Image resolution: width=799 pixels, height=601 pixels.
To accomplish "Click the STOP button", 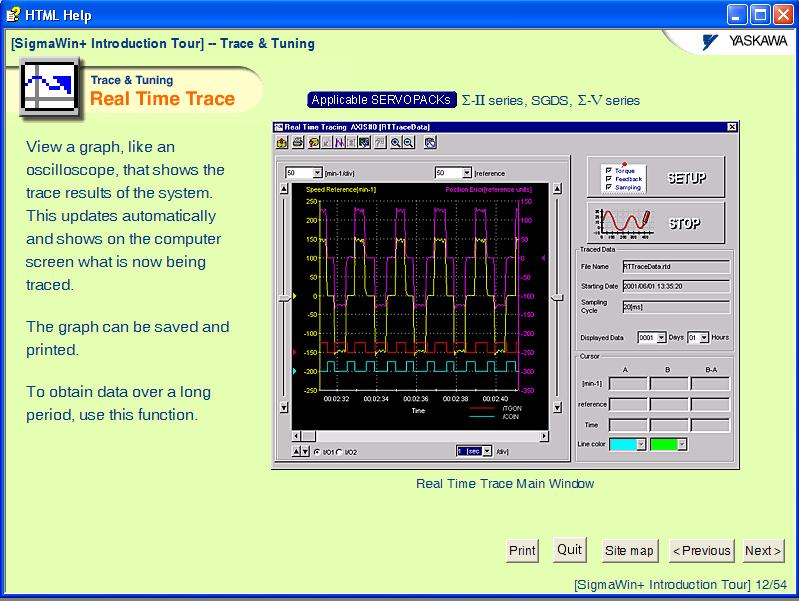I will 656,223.
